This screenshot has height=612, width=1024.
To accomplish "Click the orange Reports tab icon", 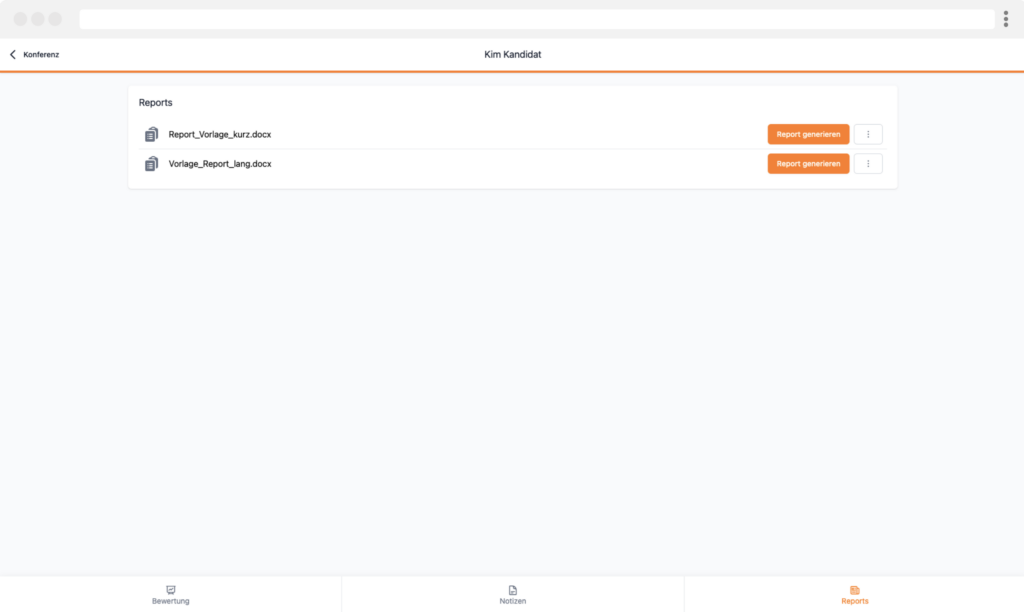I will (854, 590).
